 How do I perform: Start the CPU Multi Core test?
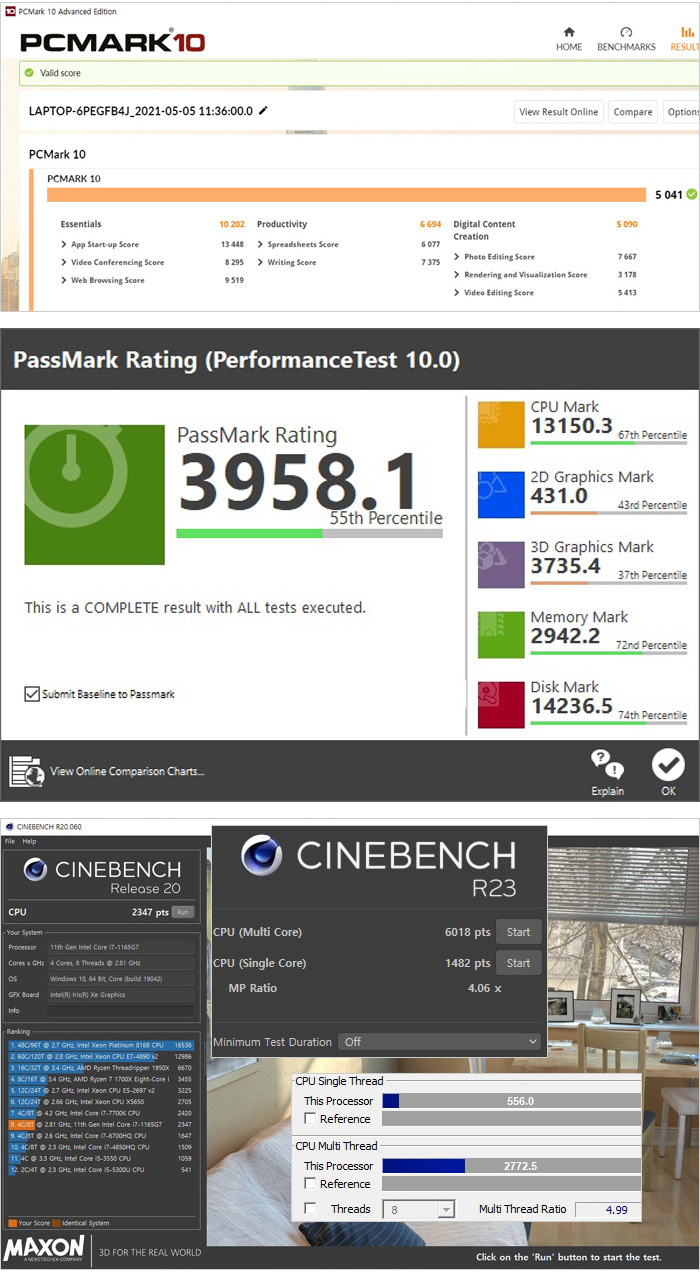point(519,932)
